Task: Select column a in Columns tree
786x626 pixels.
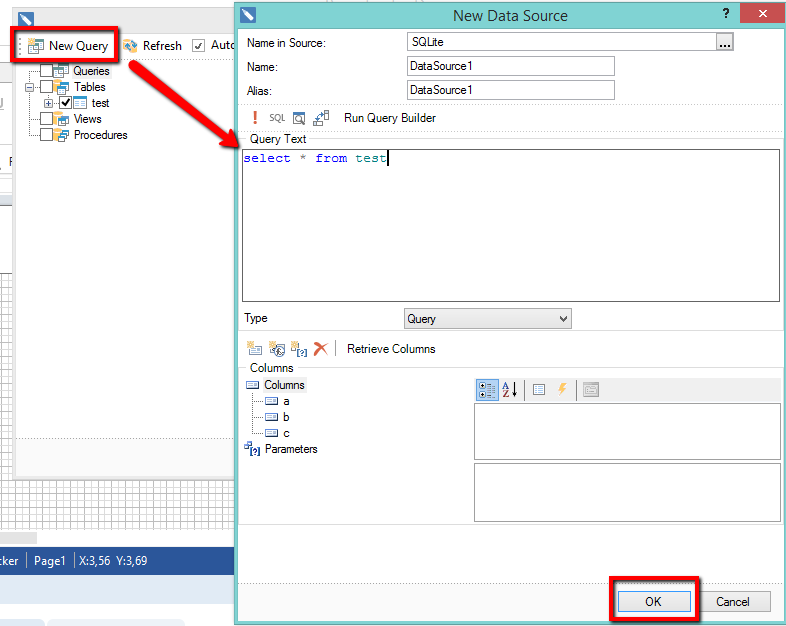Action: click(x=286, y=401)
